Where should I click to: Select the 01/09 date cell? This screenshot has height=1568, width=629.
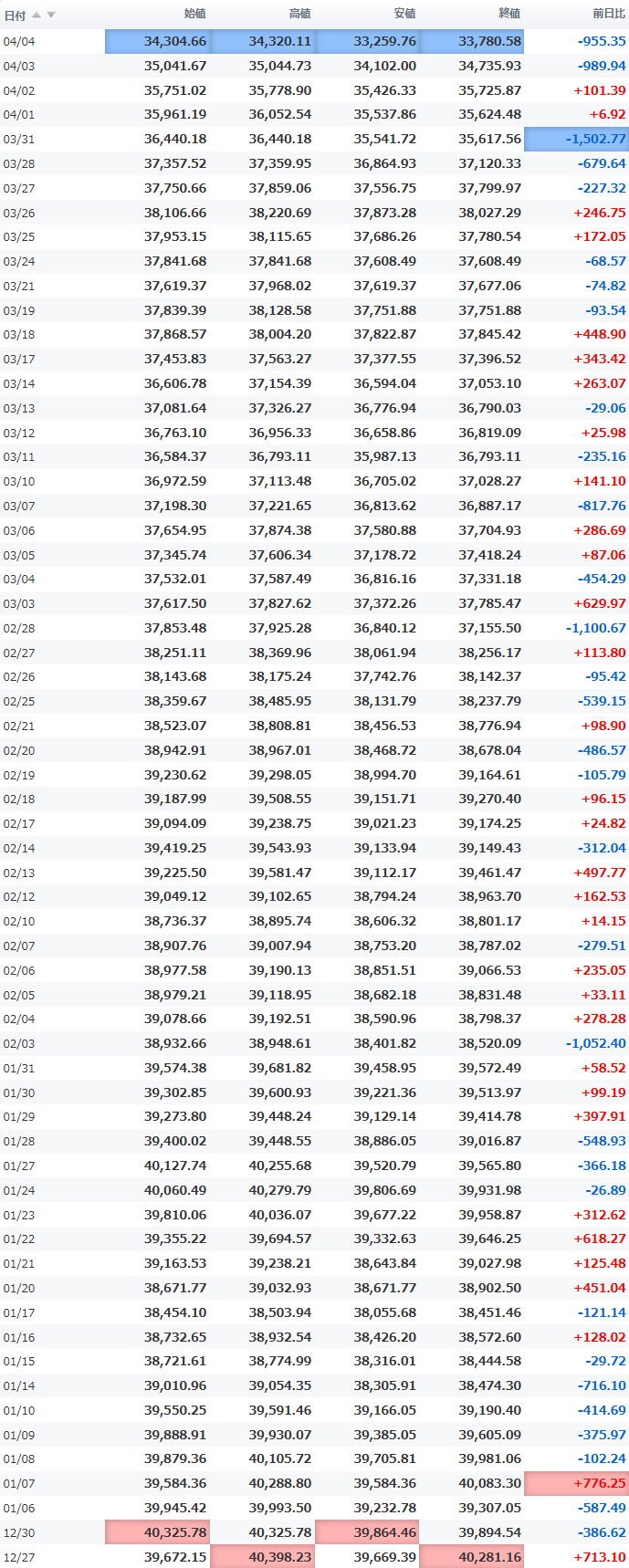[19, 1436]
